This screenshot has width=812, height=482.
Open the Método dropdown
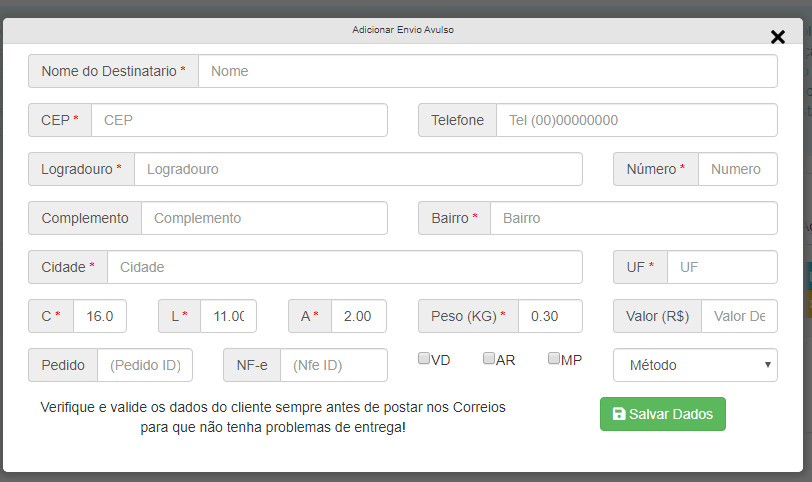(695, 365)
